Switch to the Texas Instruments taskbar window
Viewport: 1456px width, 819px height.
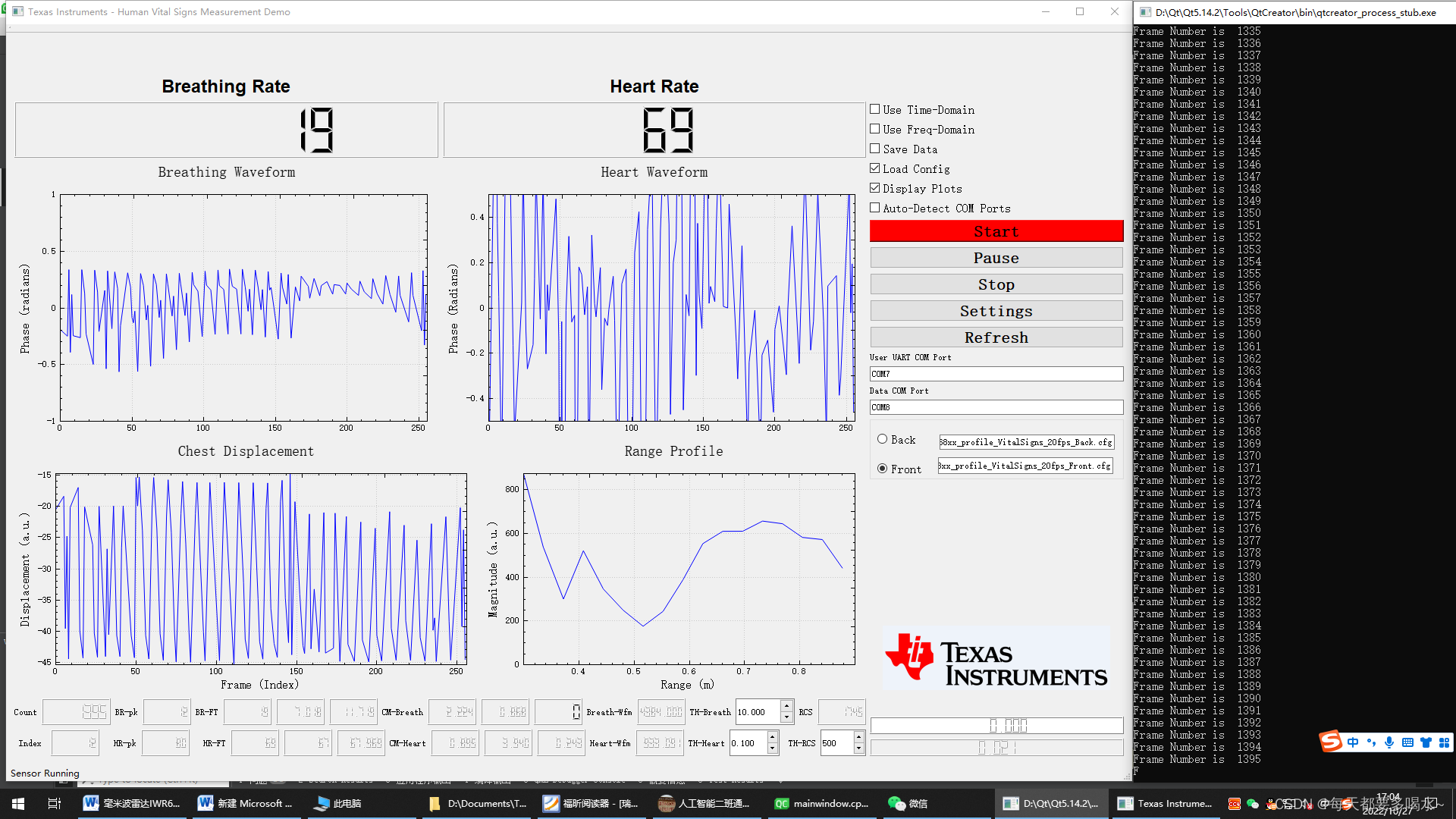click(1165, 803)
